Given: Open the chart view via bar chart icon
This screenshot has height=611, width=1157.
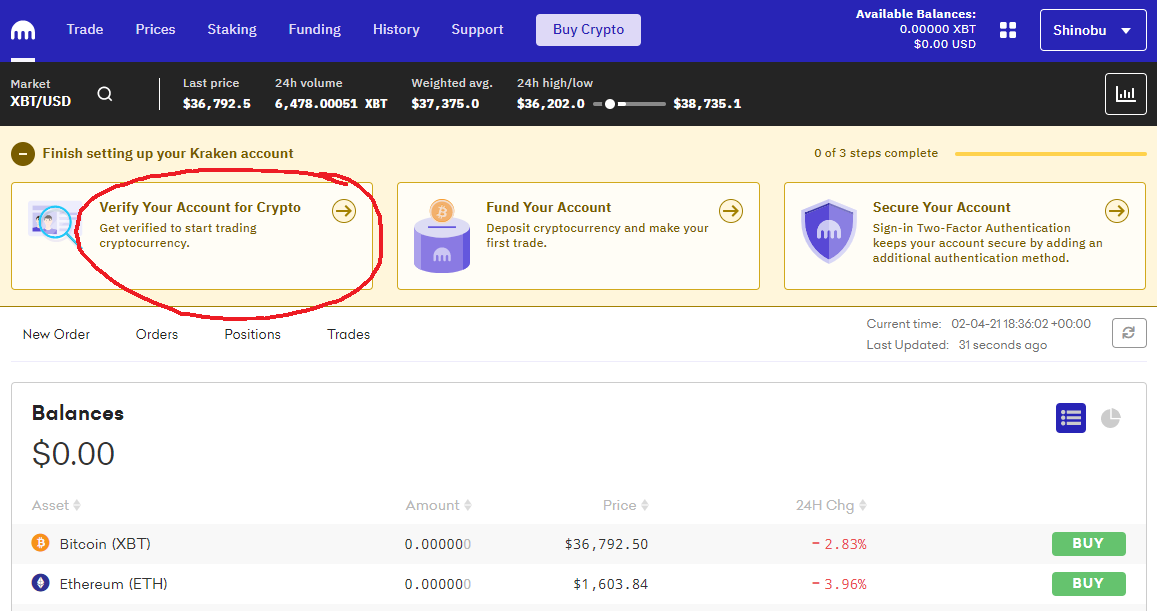Looking at the screenshot, I should point(1126,93).
